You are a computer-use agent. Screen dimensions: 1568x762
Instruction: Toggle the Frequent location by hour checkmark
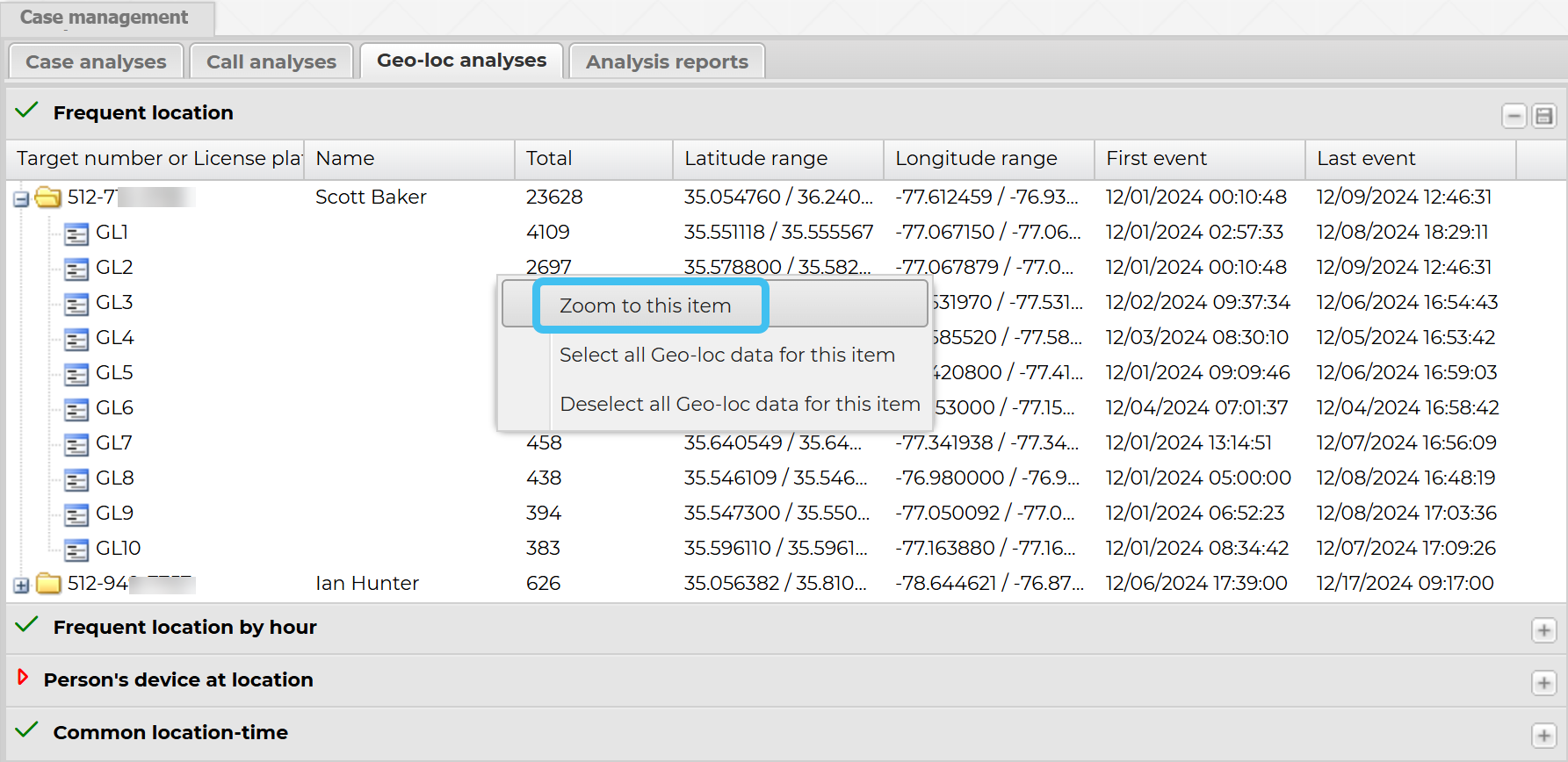(x=27, y=625)
